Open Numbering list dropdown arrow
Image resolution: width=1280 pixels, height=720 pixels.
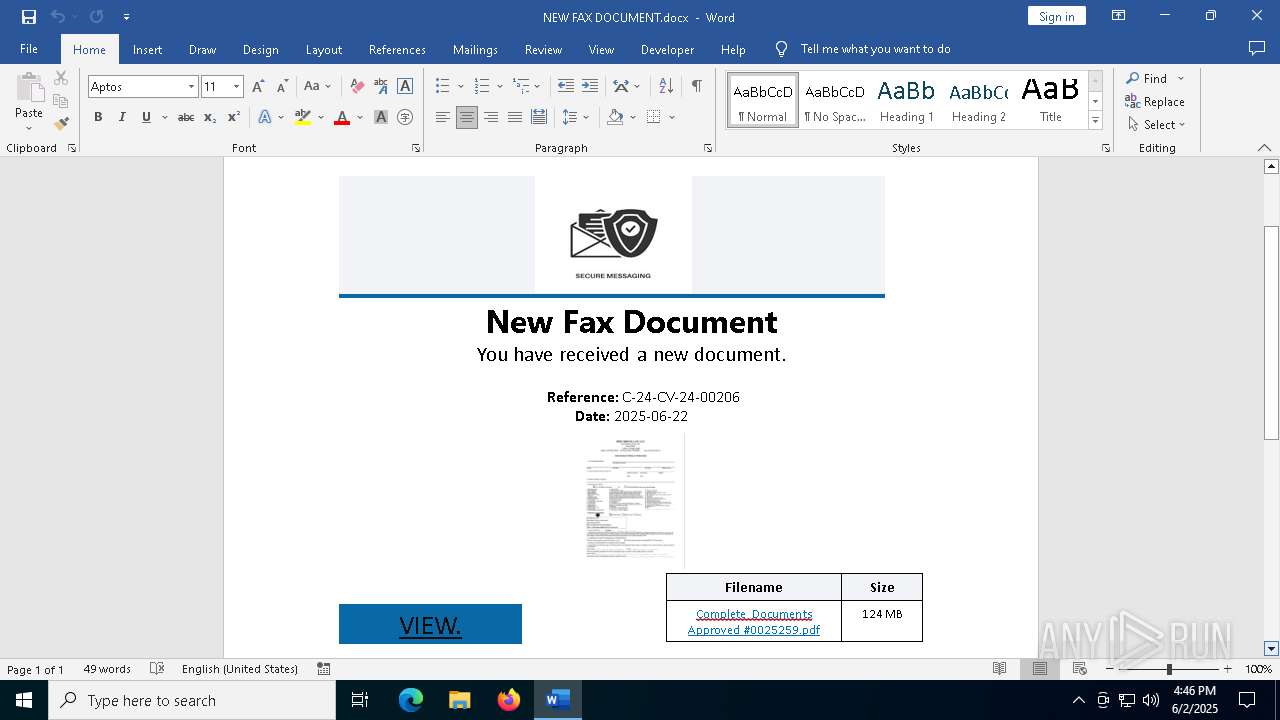(x=500, y=87)
